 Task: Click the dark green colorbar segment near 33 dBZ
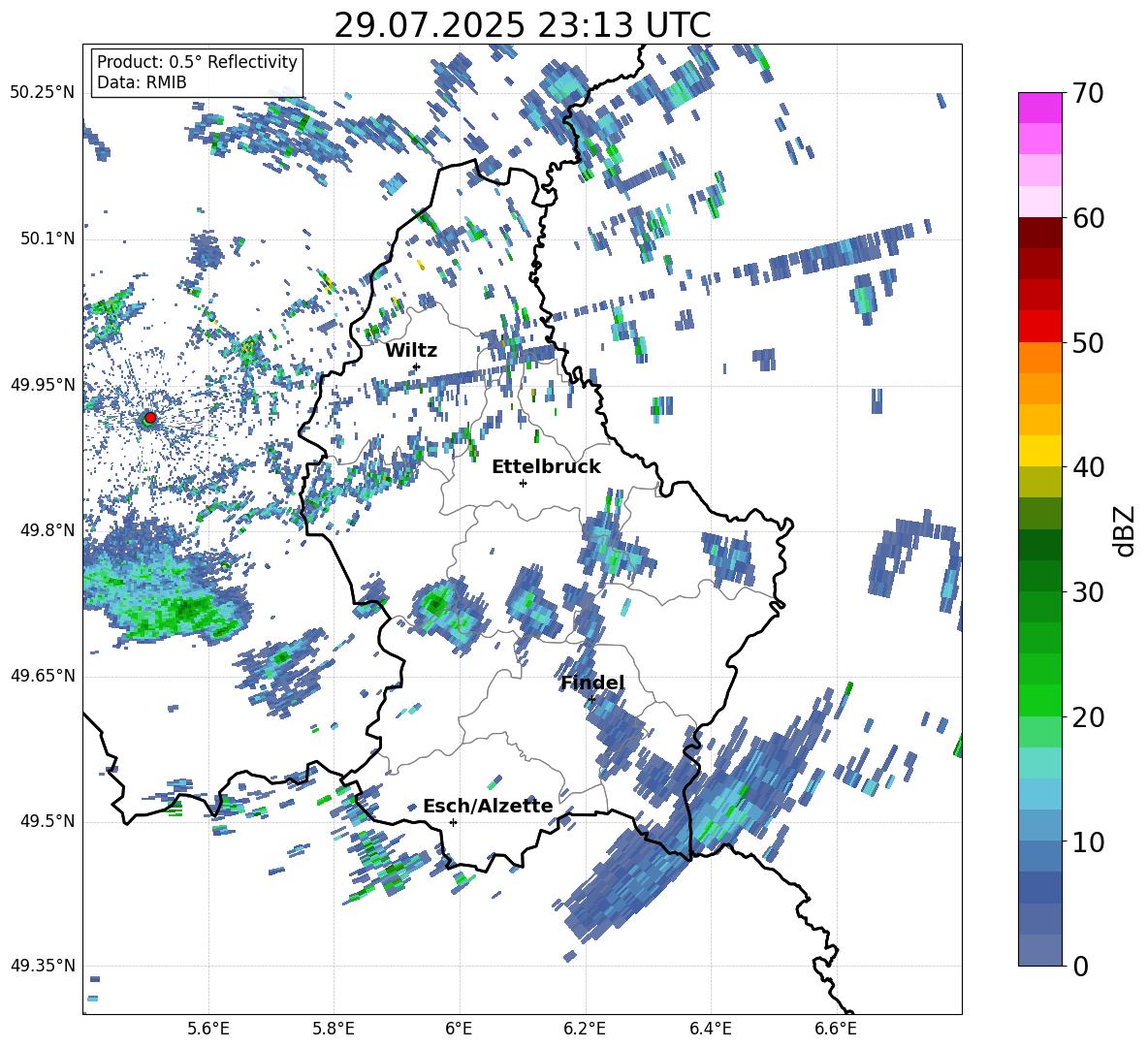[1040, 545]
